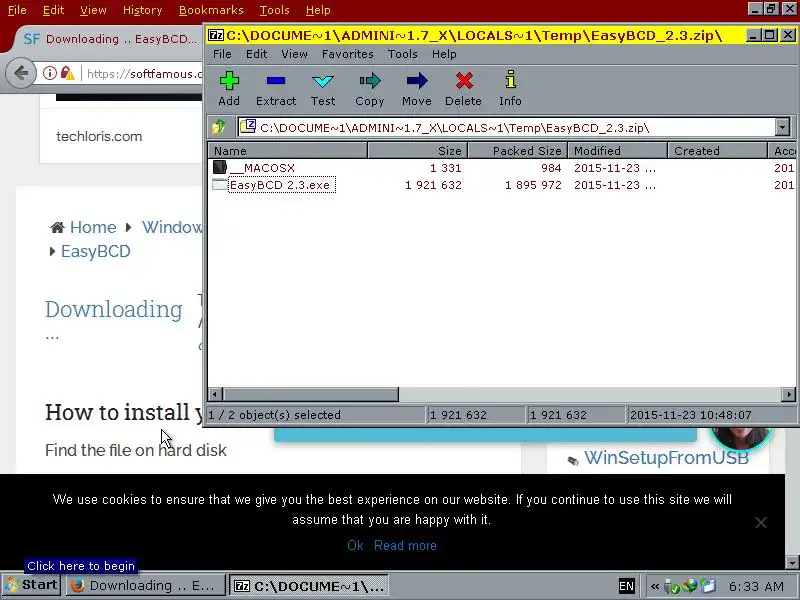The width and height of the screenshot is (800, 600).
Task: Click the horizontal scrollbar thumb in file list
Action: [x=311, y=394]
